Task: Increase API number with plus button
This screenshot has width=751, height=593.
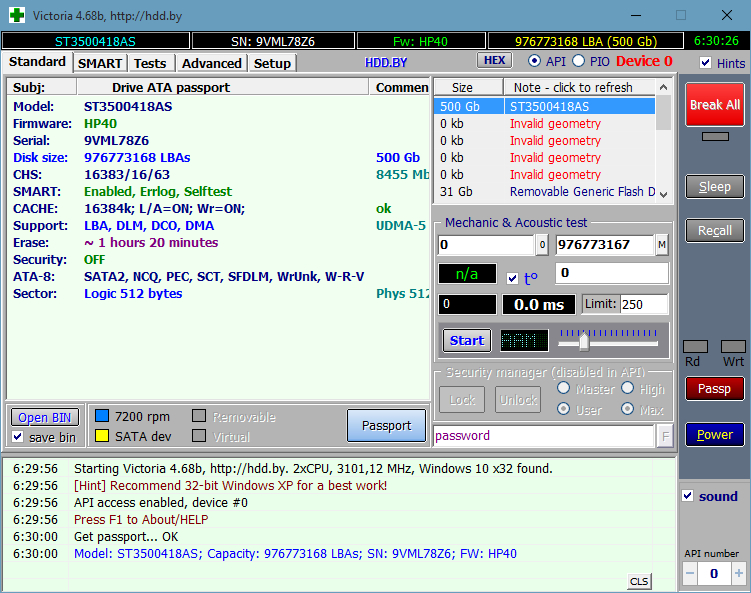Action: [x=739, y=573]
